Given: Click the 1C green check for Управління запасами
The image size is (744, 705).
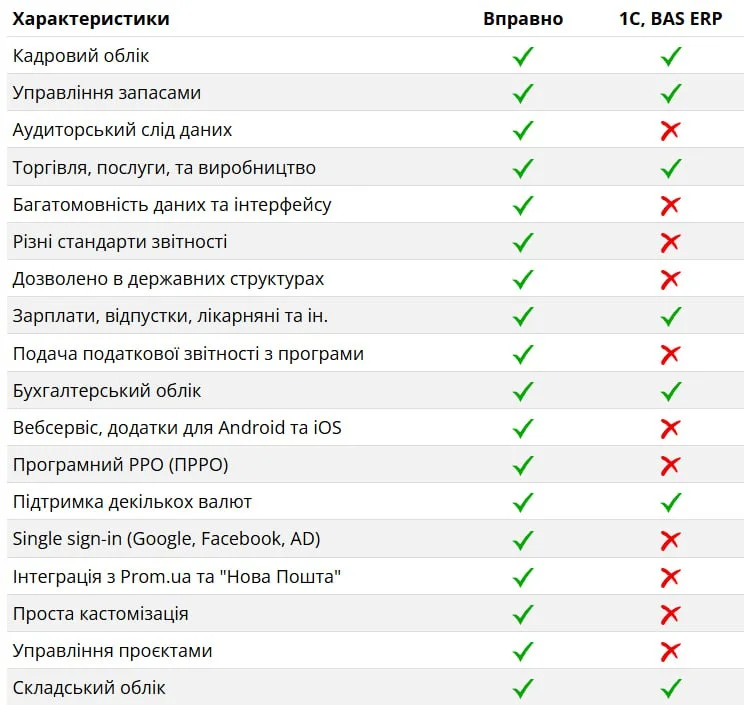Looking at the screenshot, I should (x=671, y=93).
